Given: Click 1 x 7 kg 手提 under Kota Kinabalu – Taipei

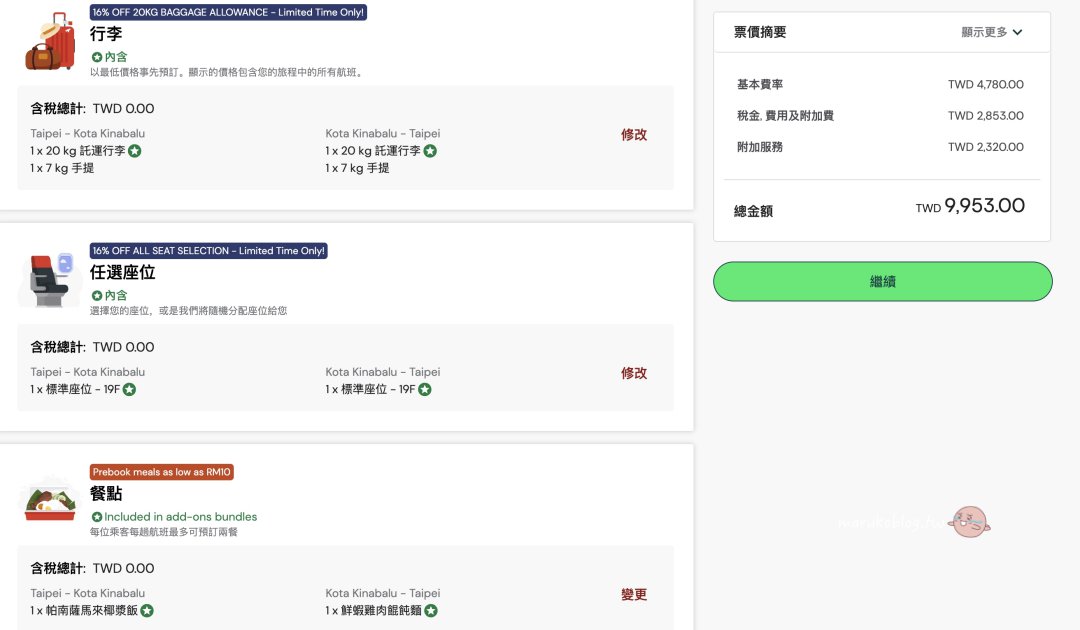Looking at the screenshot, I should click(357, 168).
